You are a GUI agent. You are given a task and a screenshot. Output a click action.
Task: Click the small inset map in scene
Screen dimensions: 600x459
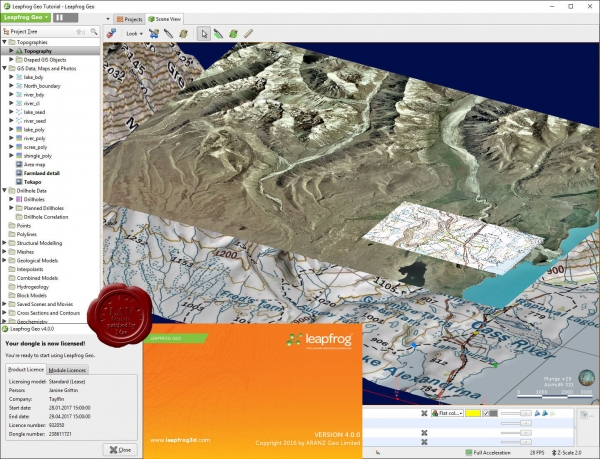[x=453, y=237]
